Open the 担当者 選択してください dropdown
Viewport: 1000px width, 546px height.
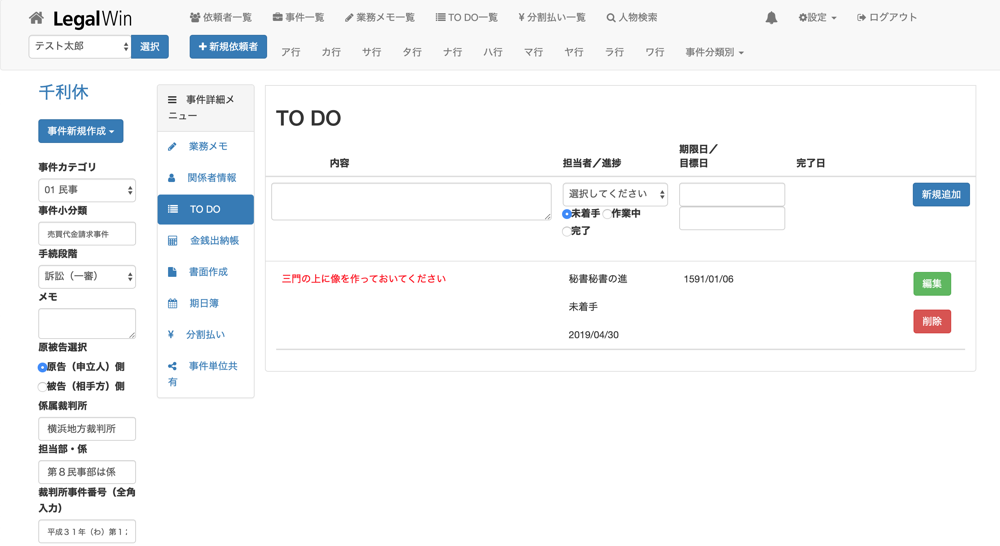614,194
